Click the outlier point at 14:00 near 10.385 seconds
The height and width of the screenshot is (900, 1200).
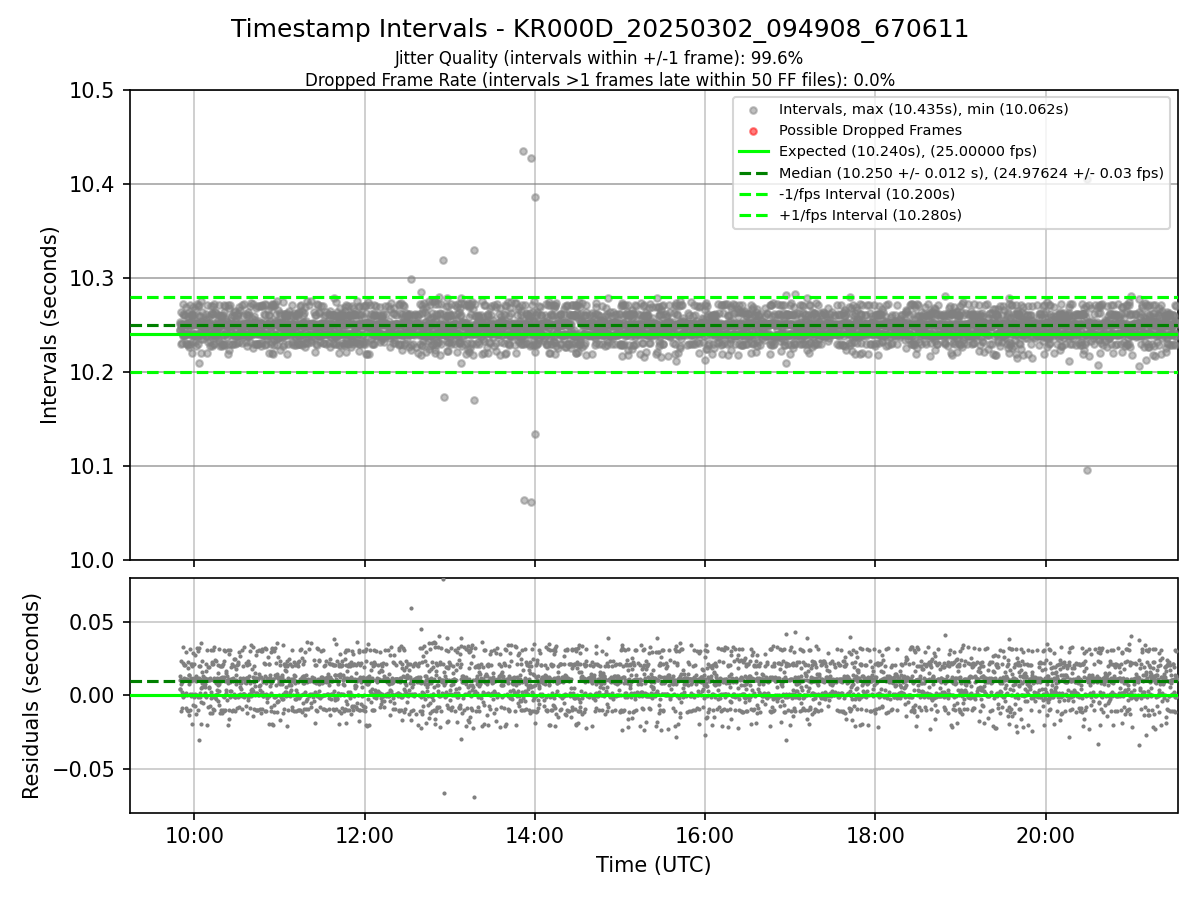coord(535,197)
